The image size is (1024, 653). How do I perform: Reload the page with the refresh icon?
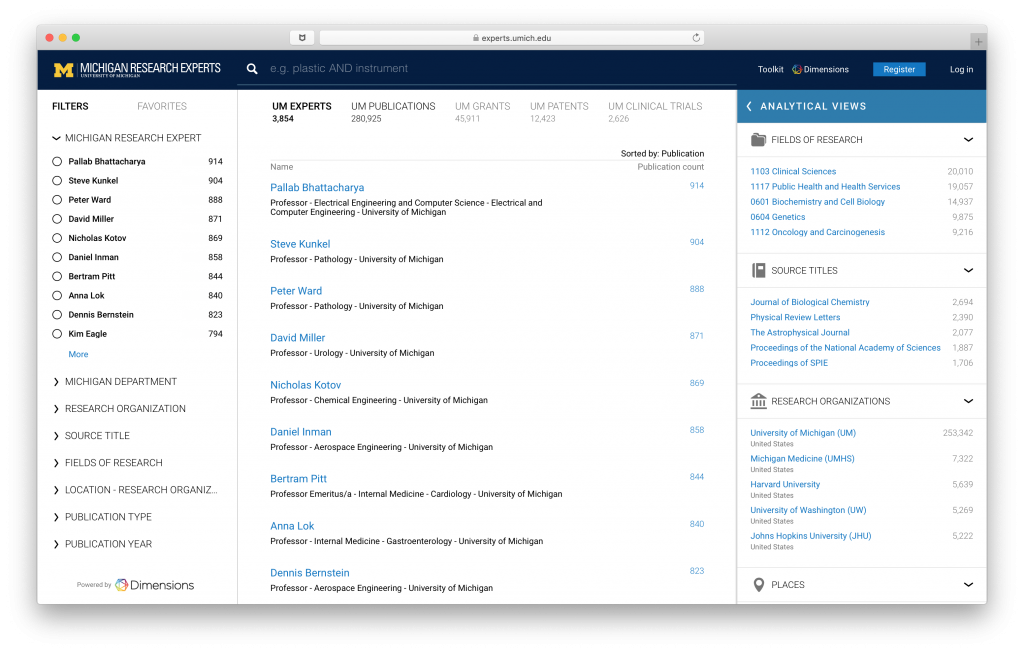pos(696,38)
